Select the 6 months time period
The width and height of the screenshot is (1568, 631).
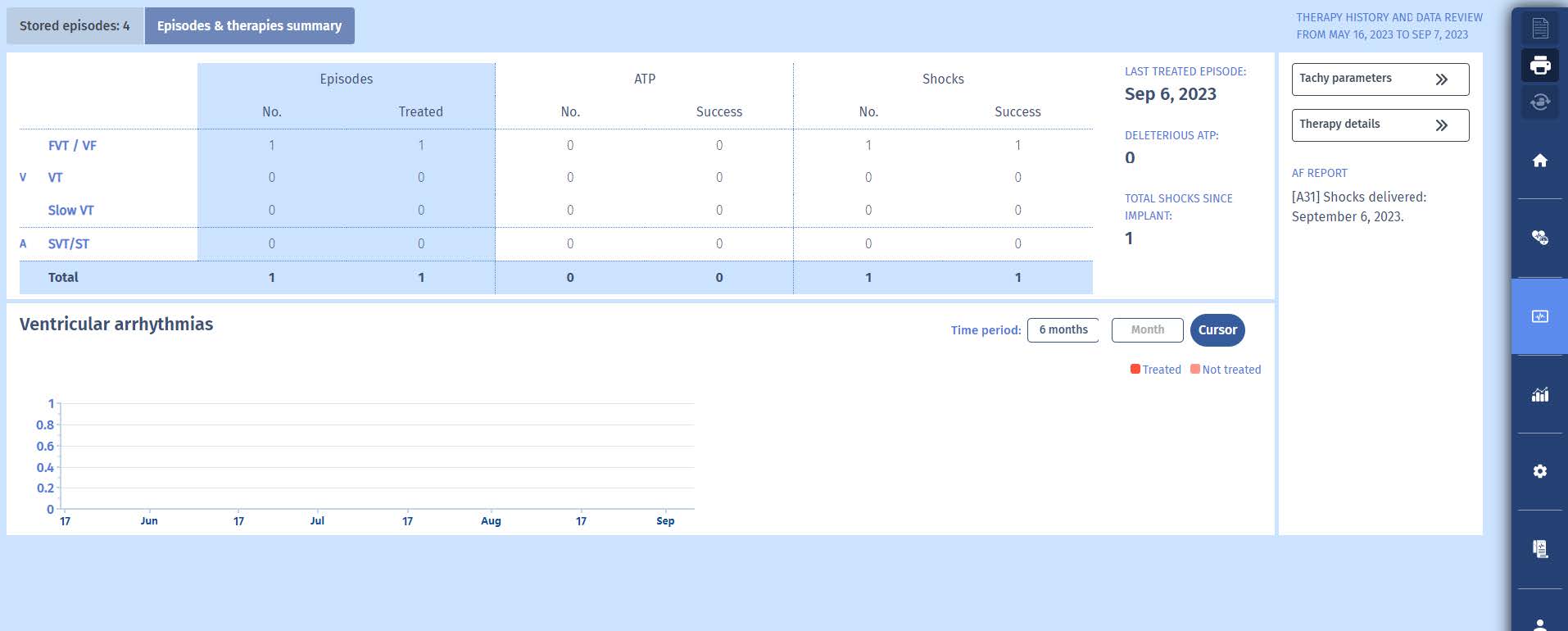[1063, 330]
